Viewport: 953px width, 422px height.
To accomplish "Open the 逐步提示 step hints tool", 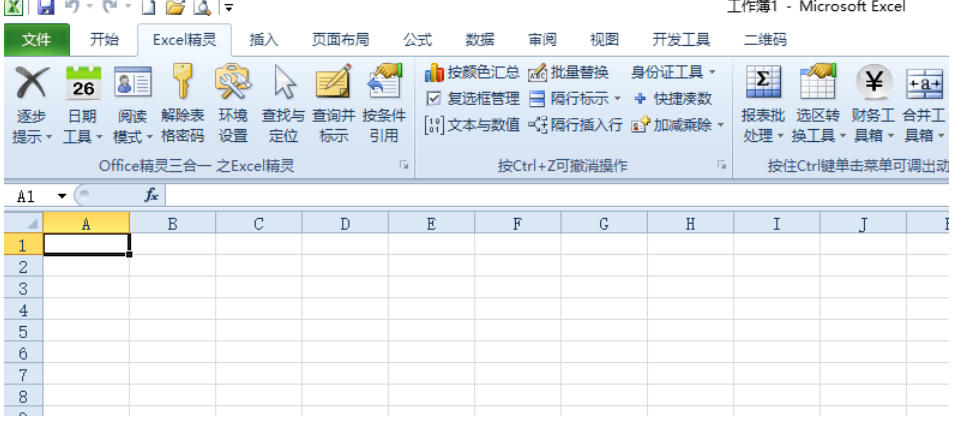I will click(x=32, y=104).
